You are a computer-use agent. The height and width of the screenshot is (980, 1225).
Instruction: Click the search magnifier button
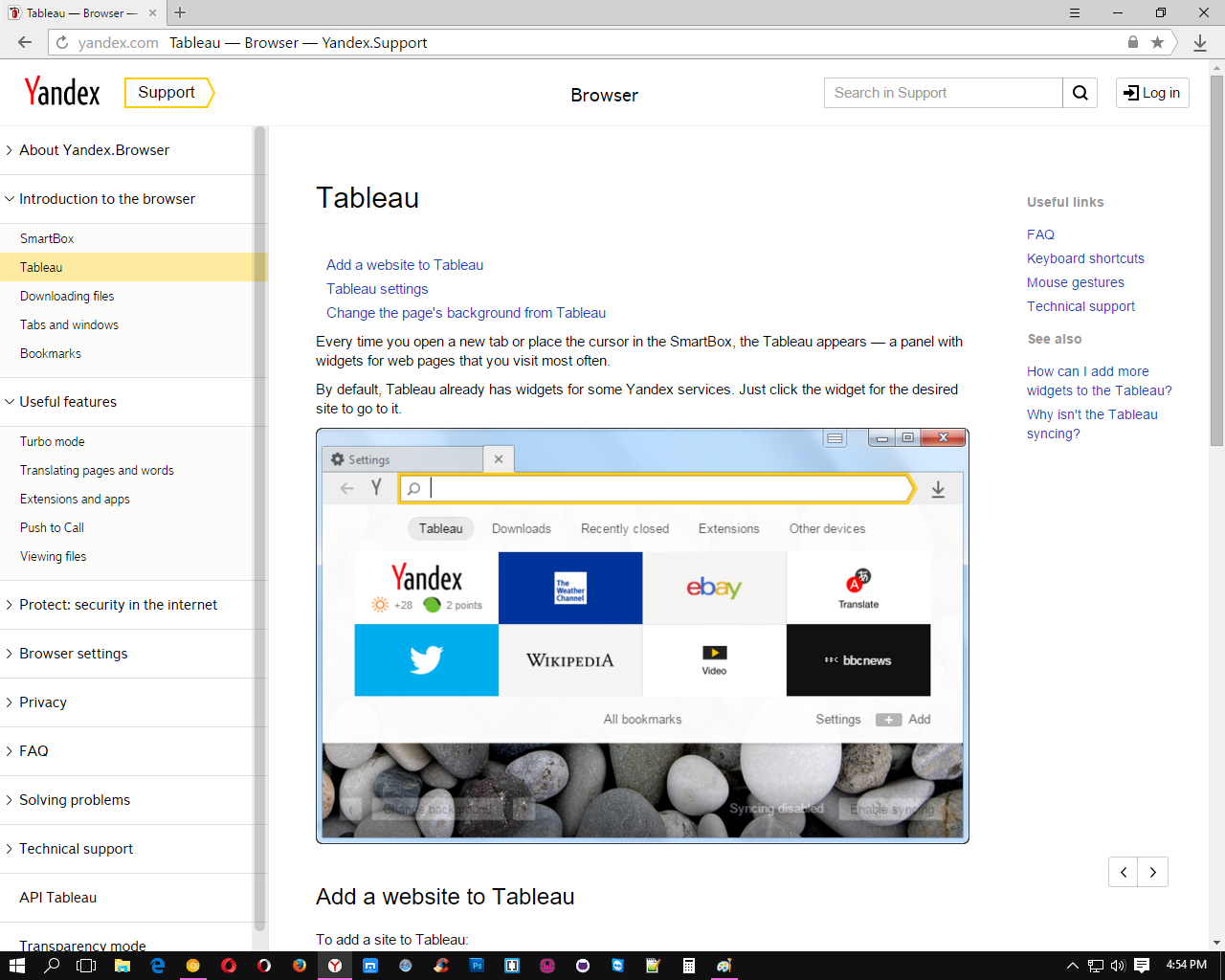click(1080, 93)
